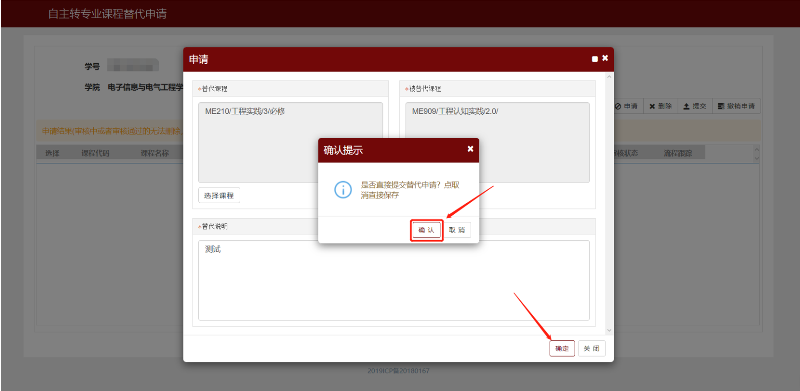Viewport: 800px width, 391px height.
Task: Close the 确认提示 dialog with X
Action: 470,149
